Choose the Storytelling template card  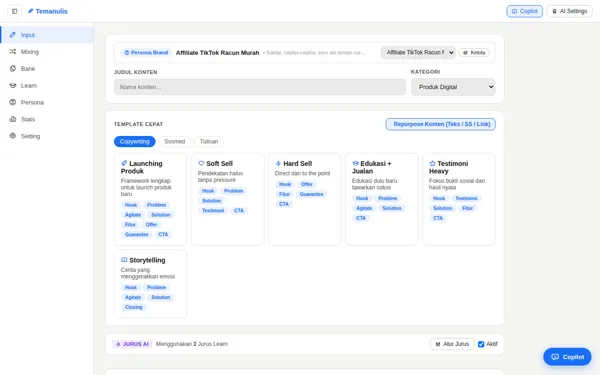tap(150, 284)
